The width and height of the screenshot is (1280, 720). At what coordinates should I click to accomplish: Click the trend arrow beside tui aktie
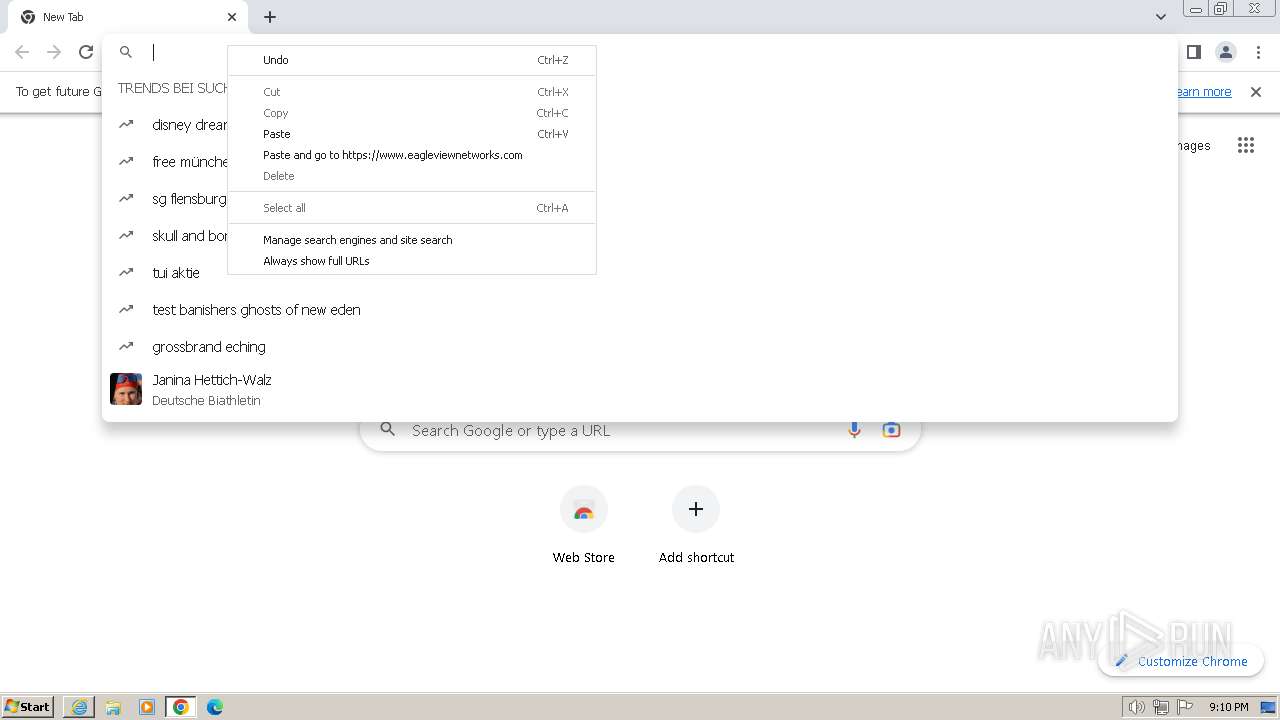(x=126, y=272)
